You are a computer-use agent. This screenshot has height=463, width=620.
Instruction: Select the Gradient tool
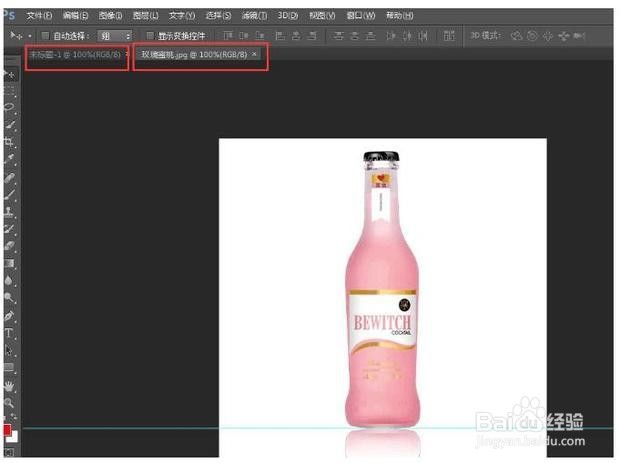9,263
